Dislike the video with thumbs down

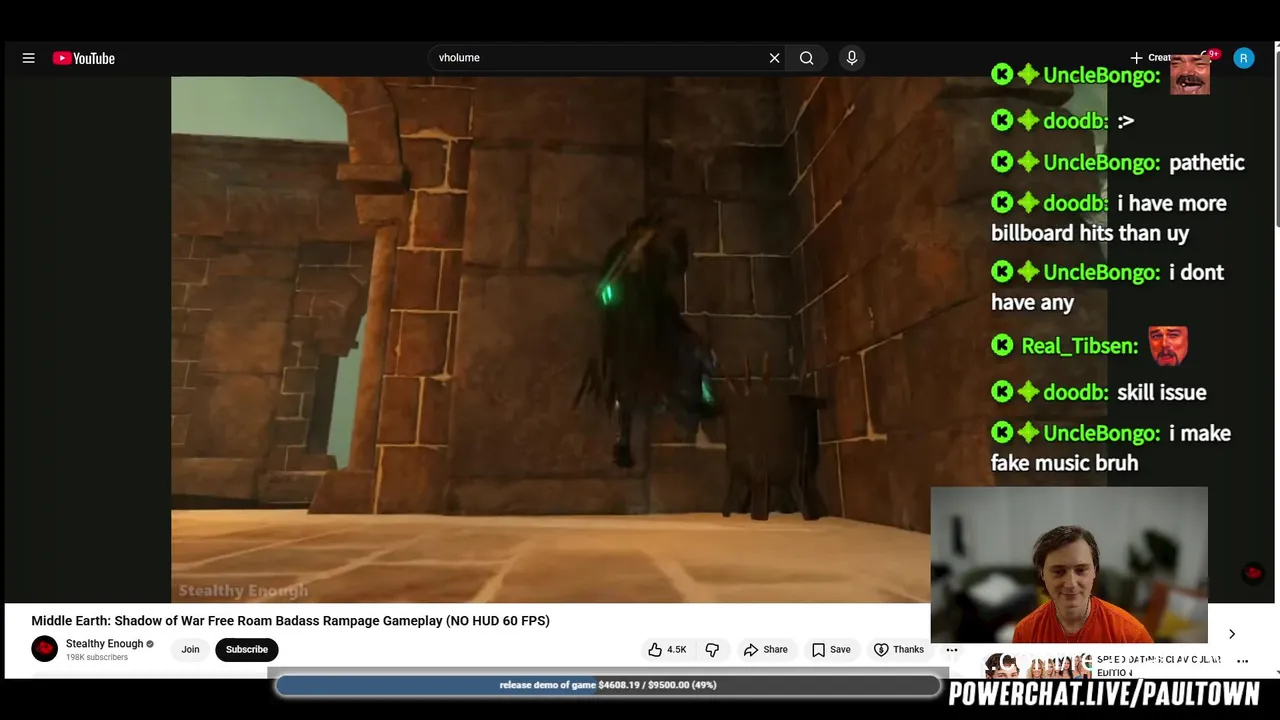pyautogui.click(x=712, y=650)
